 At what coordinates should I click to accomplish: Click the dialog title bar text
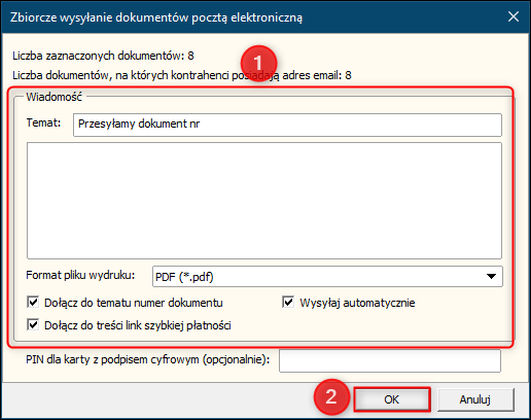156,17
